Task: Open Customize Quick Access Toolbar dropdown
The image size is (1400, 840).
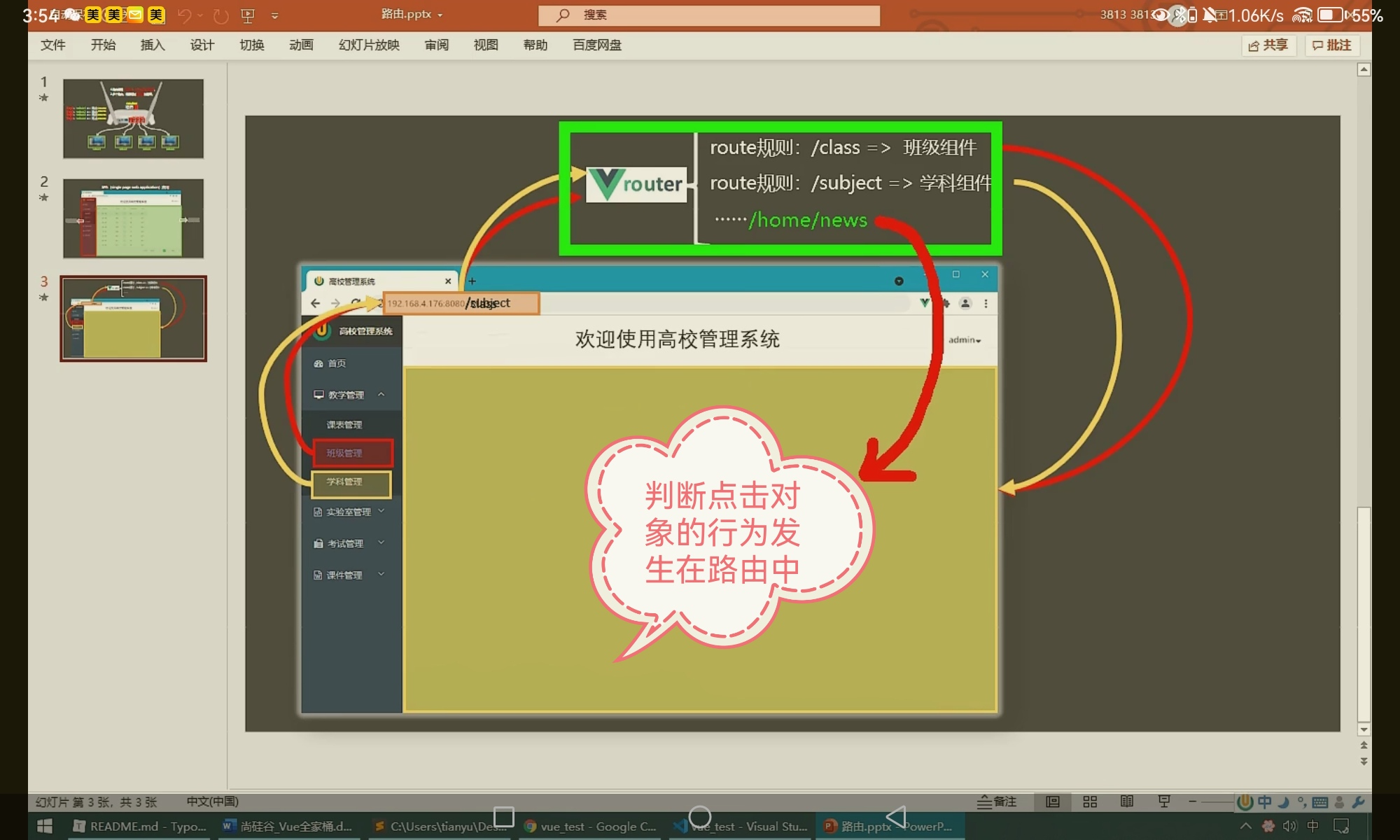Action: [274, 15]
